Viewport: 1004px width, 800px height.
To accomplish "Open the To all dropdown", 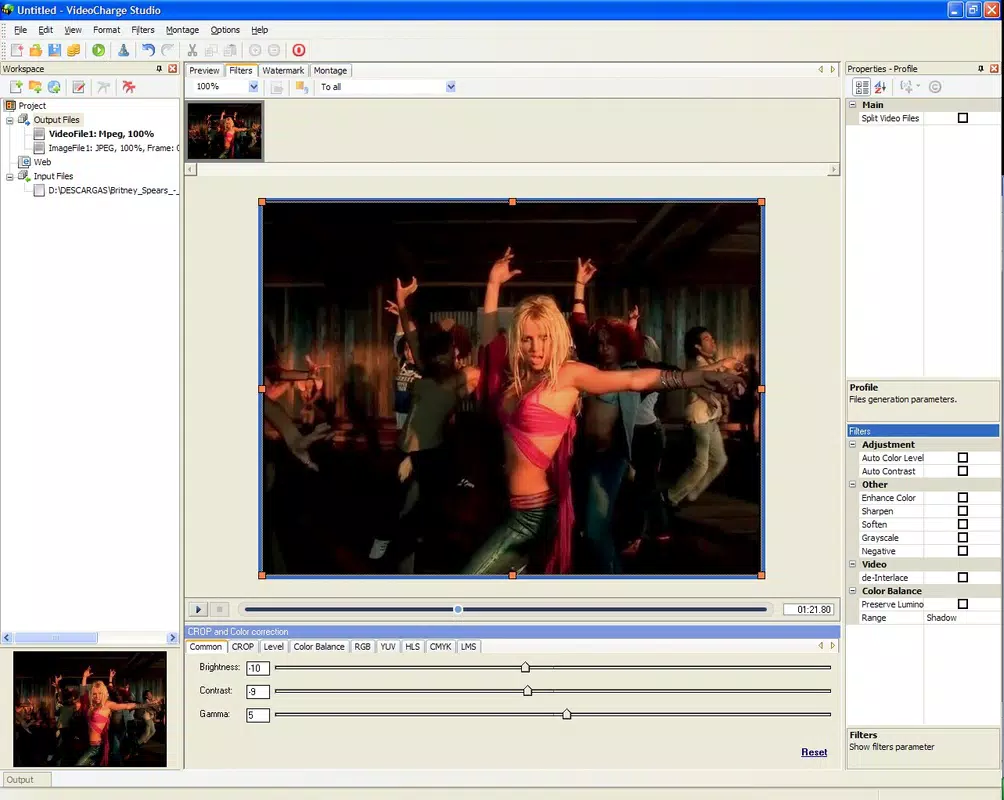I will click(451, 86).
